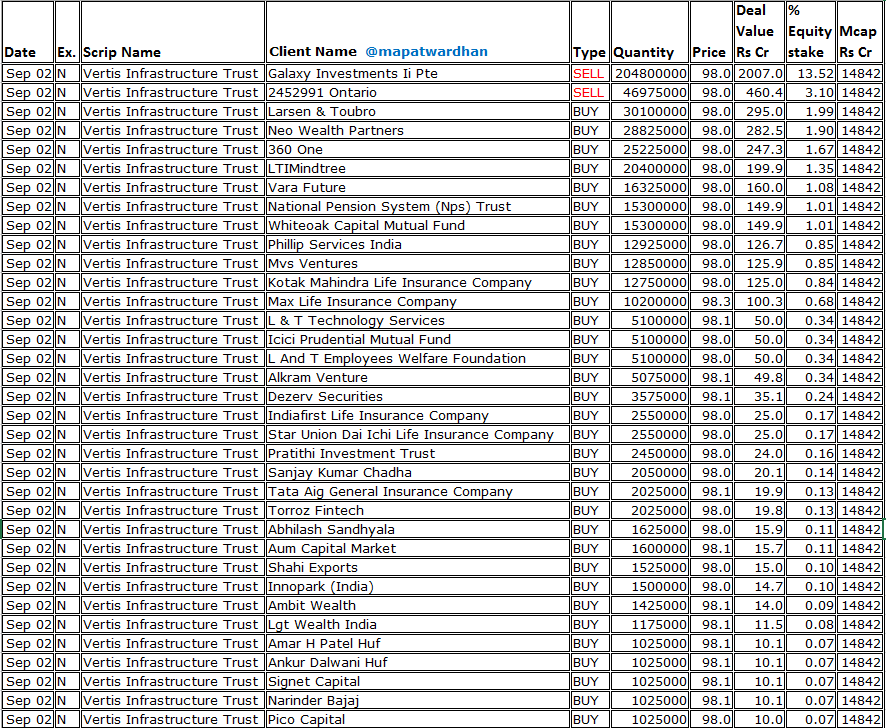886x728 pixels.
Task: Click the 'LTIMindtree' client cell
Action: point(418,168)
